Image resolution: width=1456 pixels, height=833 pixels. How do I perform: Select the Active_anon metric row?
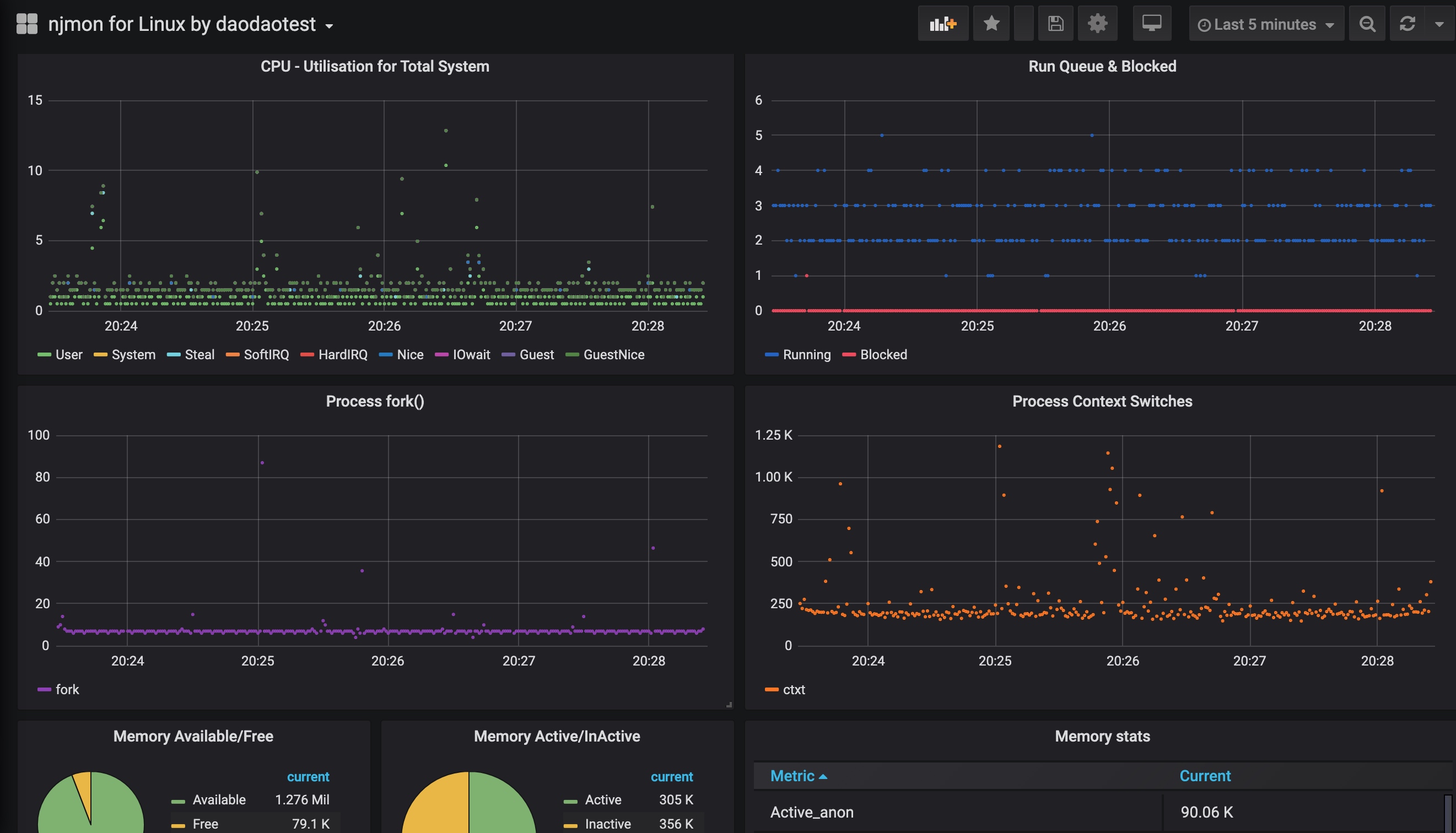[x=812, y=812]
